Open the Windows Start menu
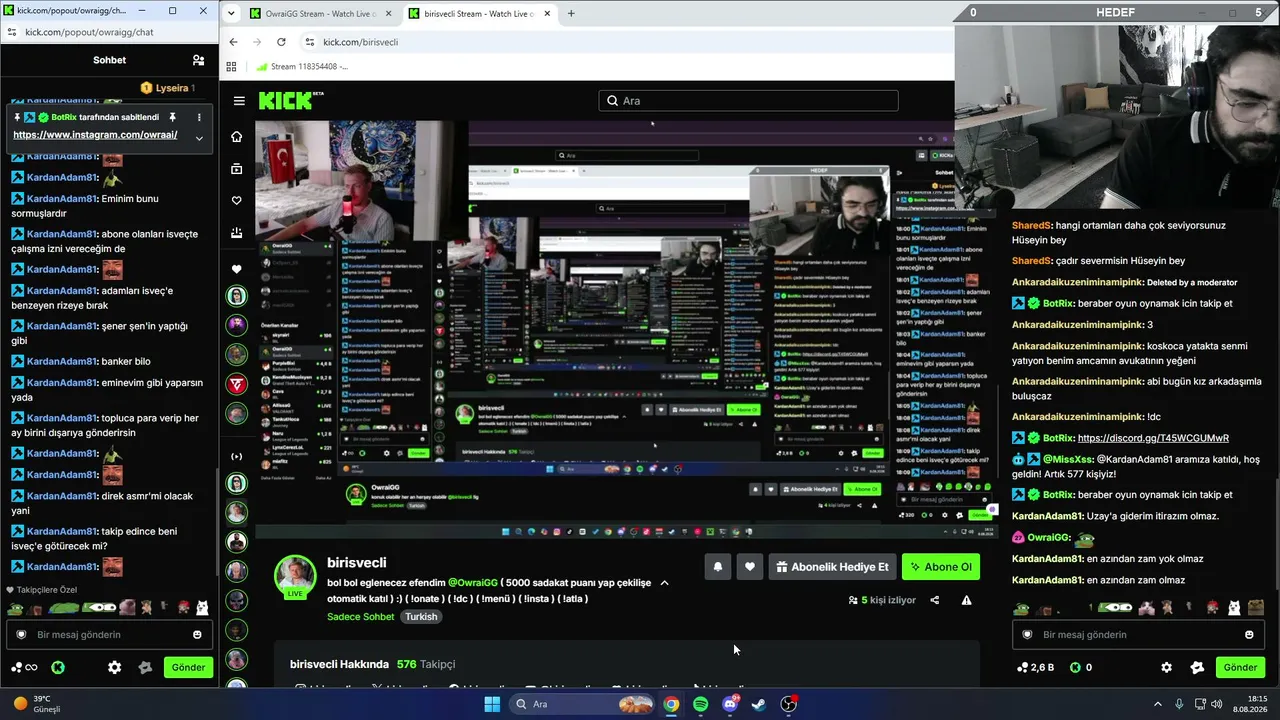Screen dimensions: 1280x720 coord(491,704)
